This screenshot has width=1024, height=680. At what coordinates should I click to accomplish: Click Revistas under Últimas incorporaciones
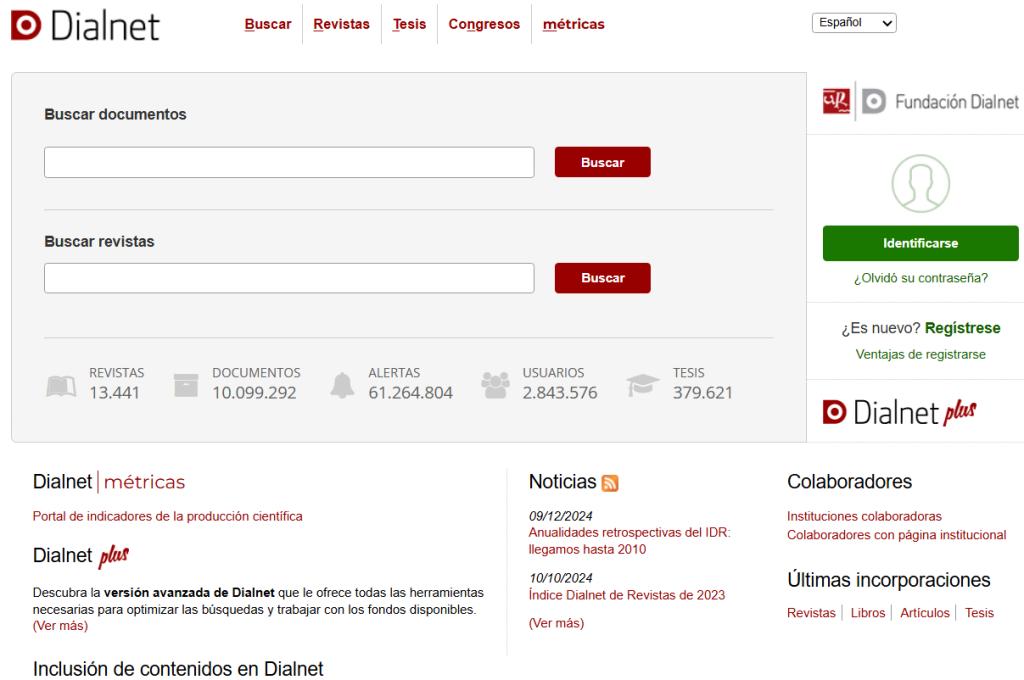(811, 613)
